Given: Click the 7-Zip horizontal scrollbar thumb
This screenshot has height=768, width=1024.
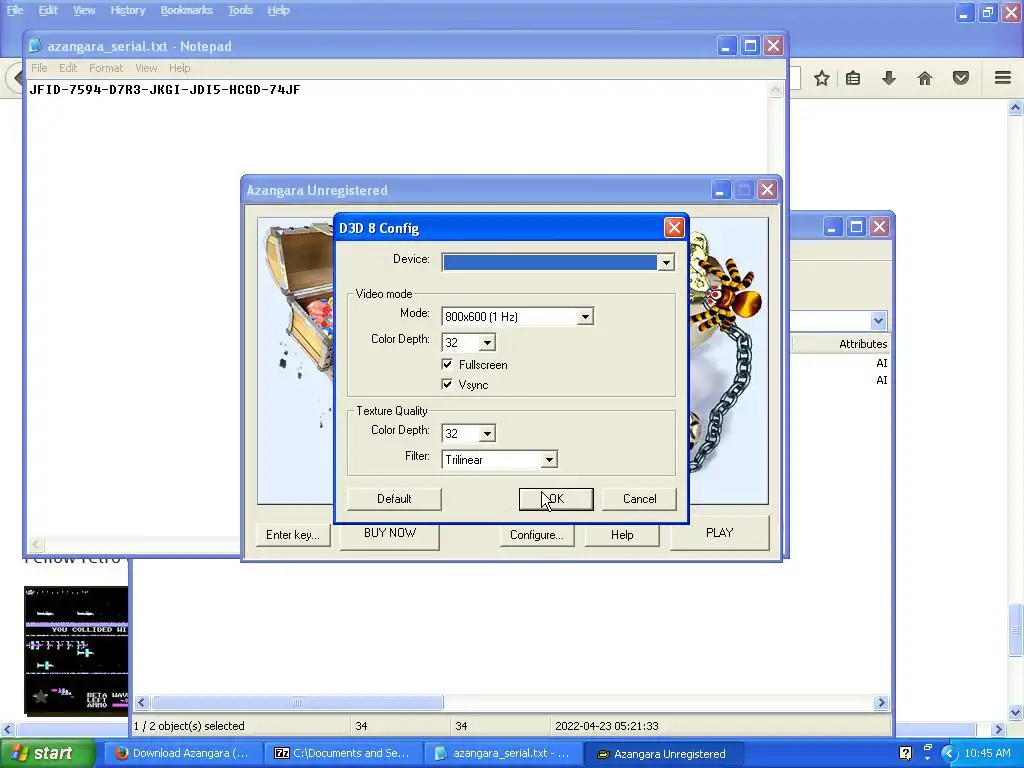Looking at the screenshot, I should pos(297,703).
